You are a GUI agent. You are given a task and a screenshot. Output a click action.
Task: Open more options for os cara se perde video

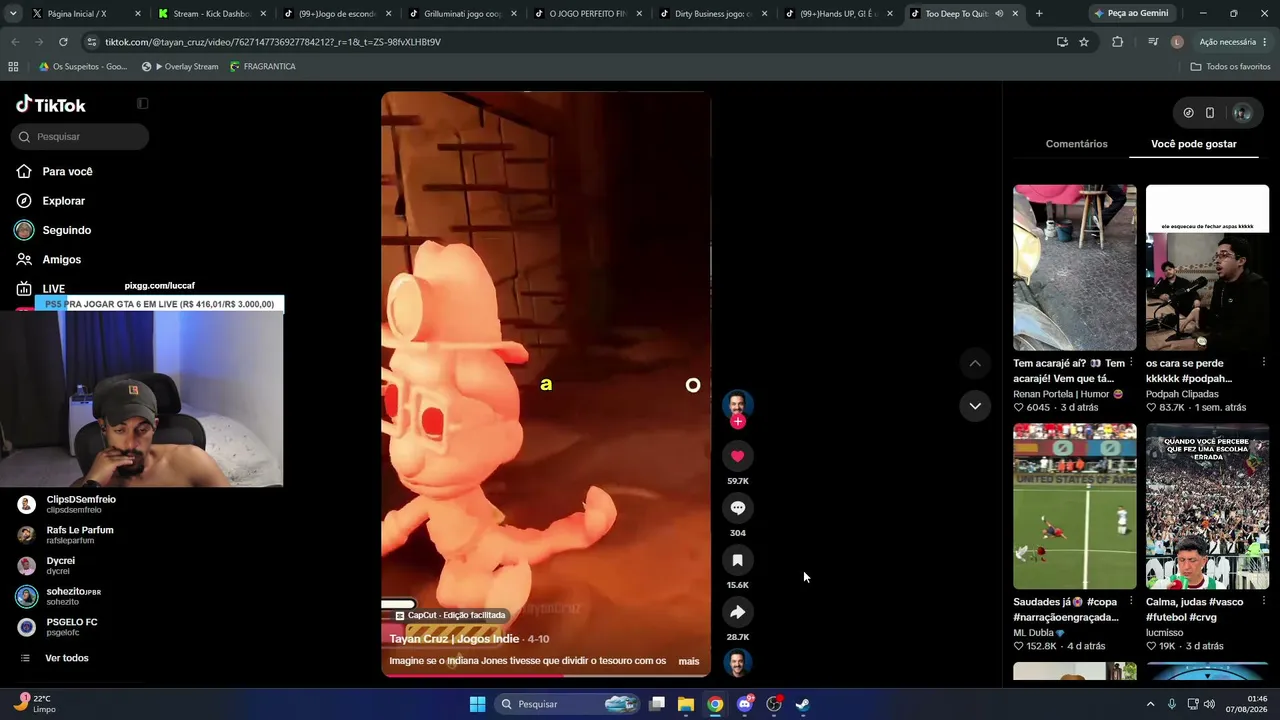point(1264,363)
